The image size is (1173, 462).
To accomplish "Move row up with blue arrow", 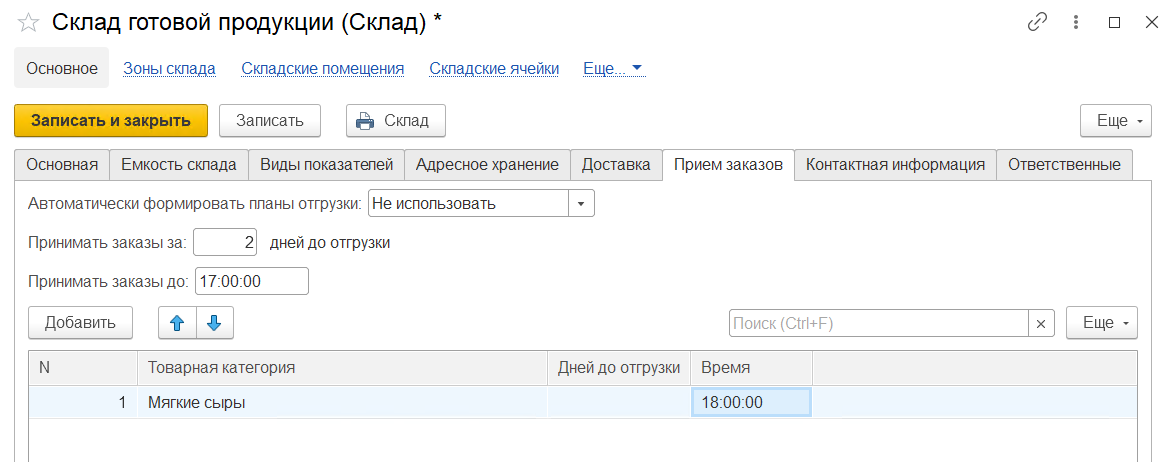I will coord(177,323).
